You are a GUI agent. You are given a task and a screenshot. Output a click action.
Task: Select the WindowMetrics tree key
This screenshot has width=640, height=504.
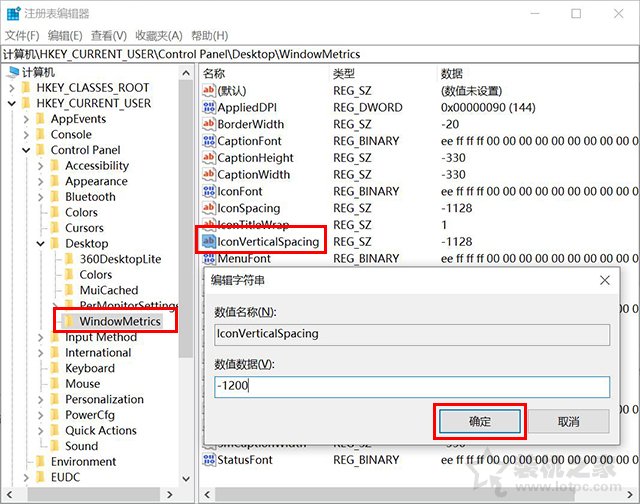(120, 321)
